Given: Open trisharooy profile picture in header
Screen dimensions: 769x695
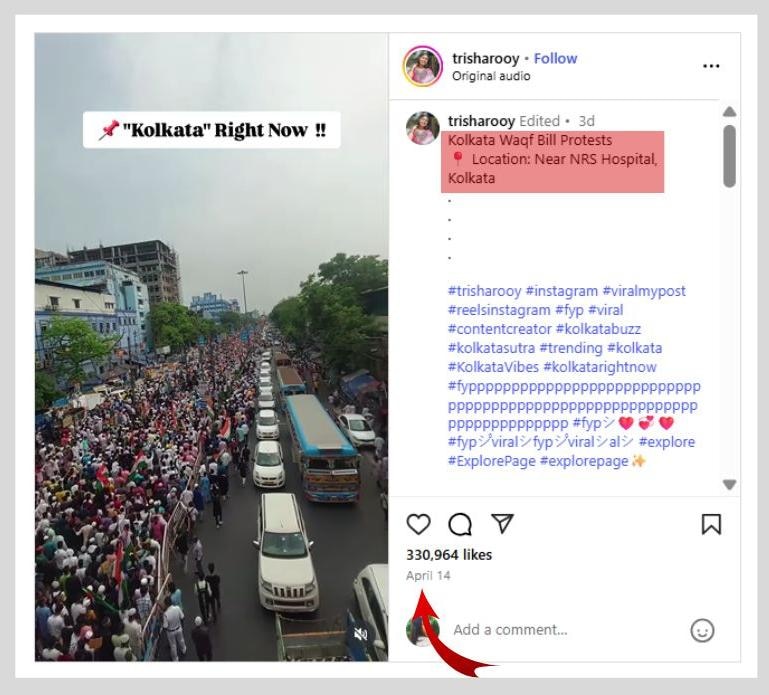Looking at the screenshot, I should tap(423, 66).
